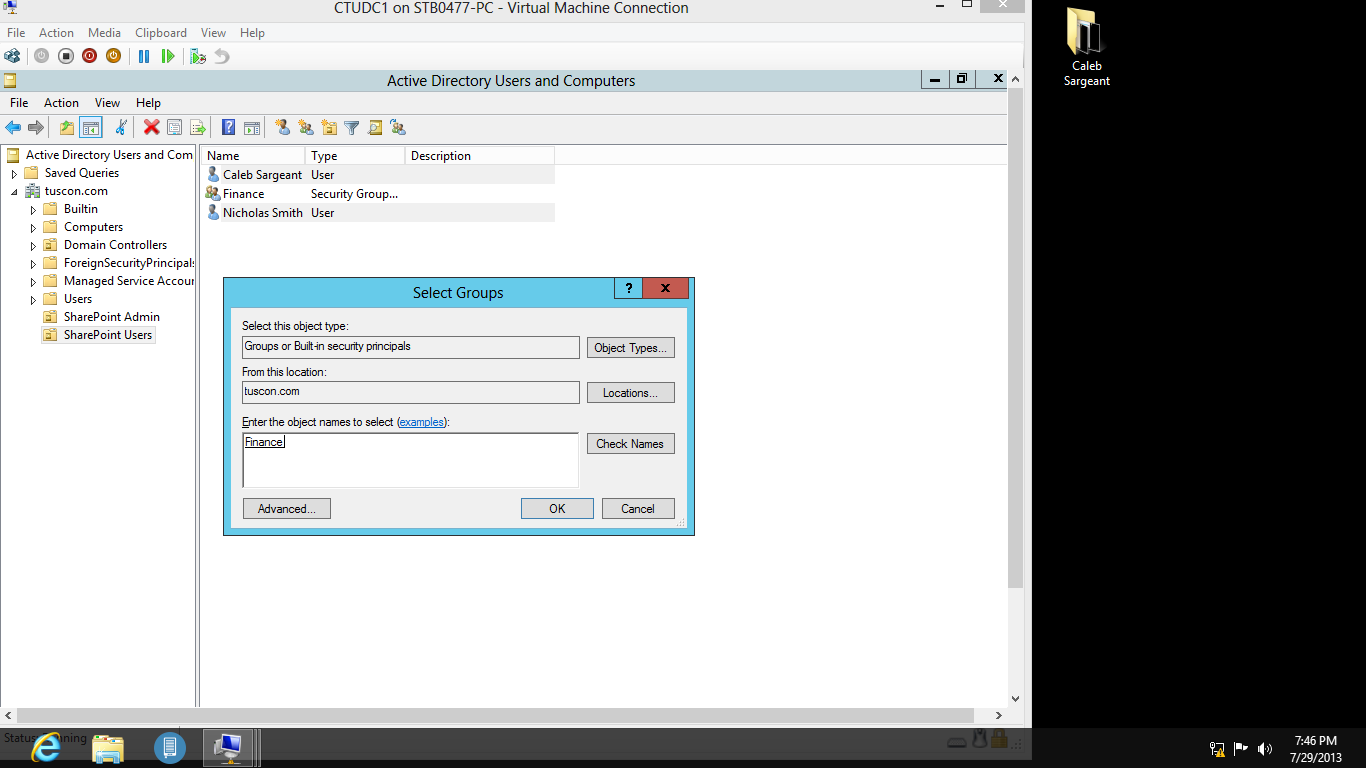
Task: Toggle the Show/Hide Console Tree icon
Action: (91, 127)
